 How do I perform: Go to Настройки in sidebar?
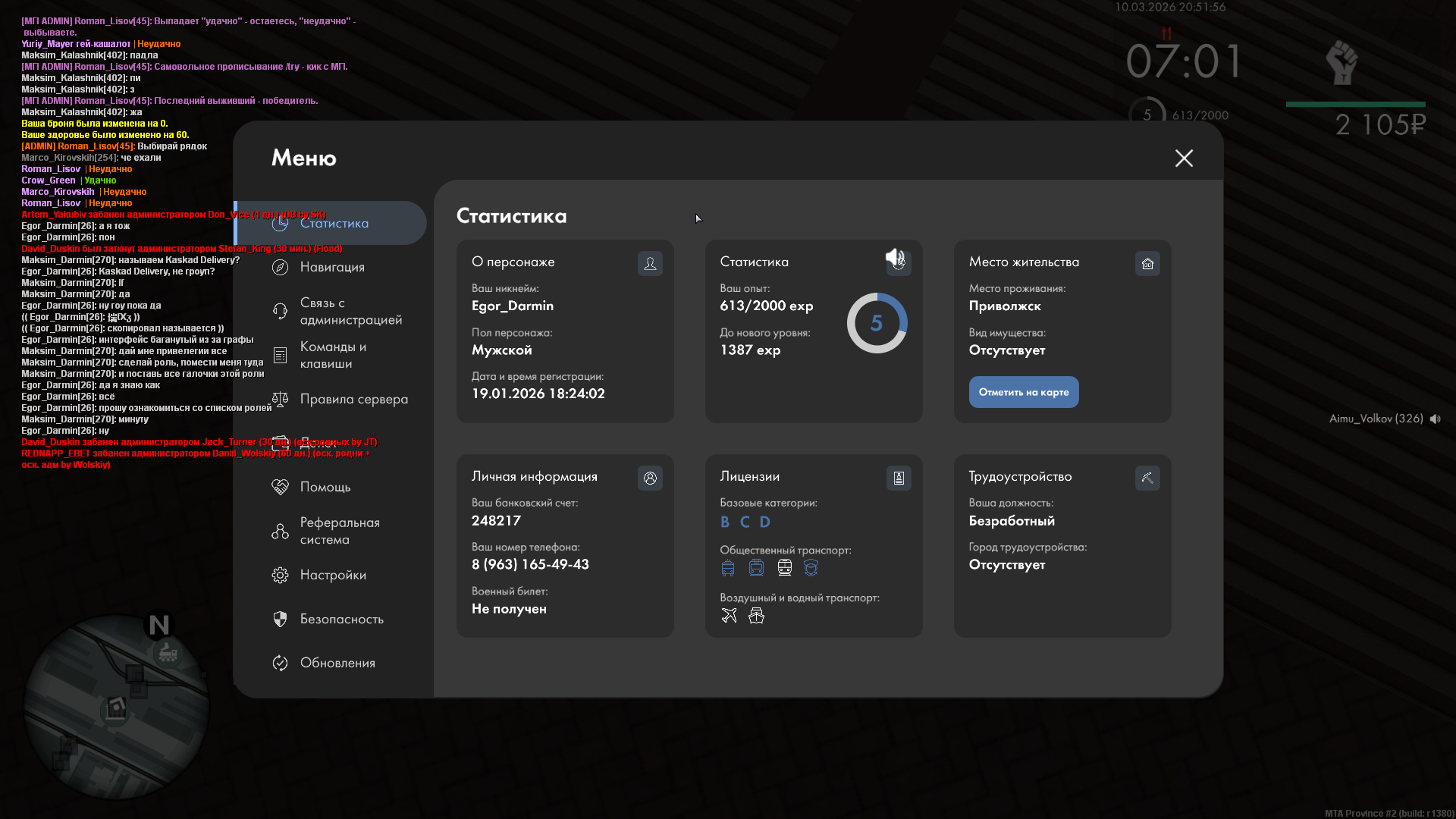point(332,575)
